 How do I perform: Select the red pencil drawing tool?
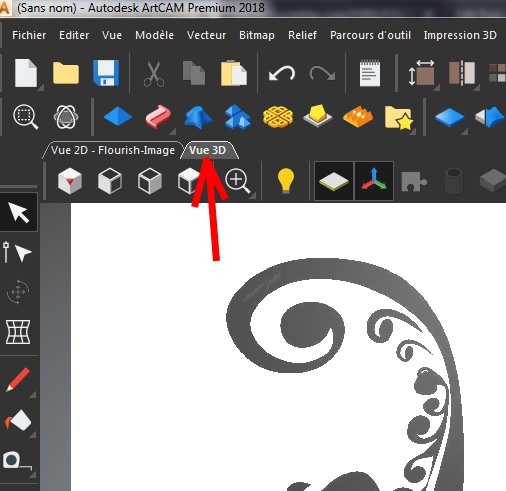click(18, 379)
